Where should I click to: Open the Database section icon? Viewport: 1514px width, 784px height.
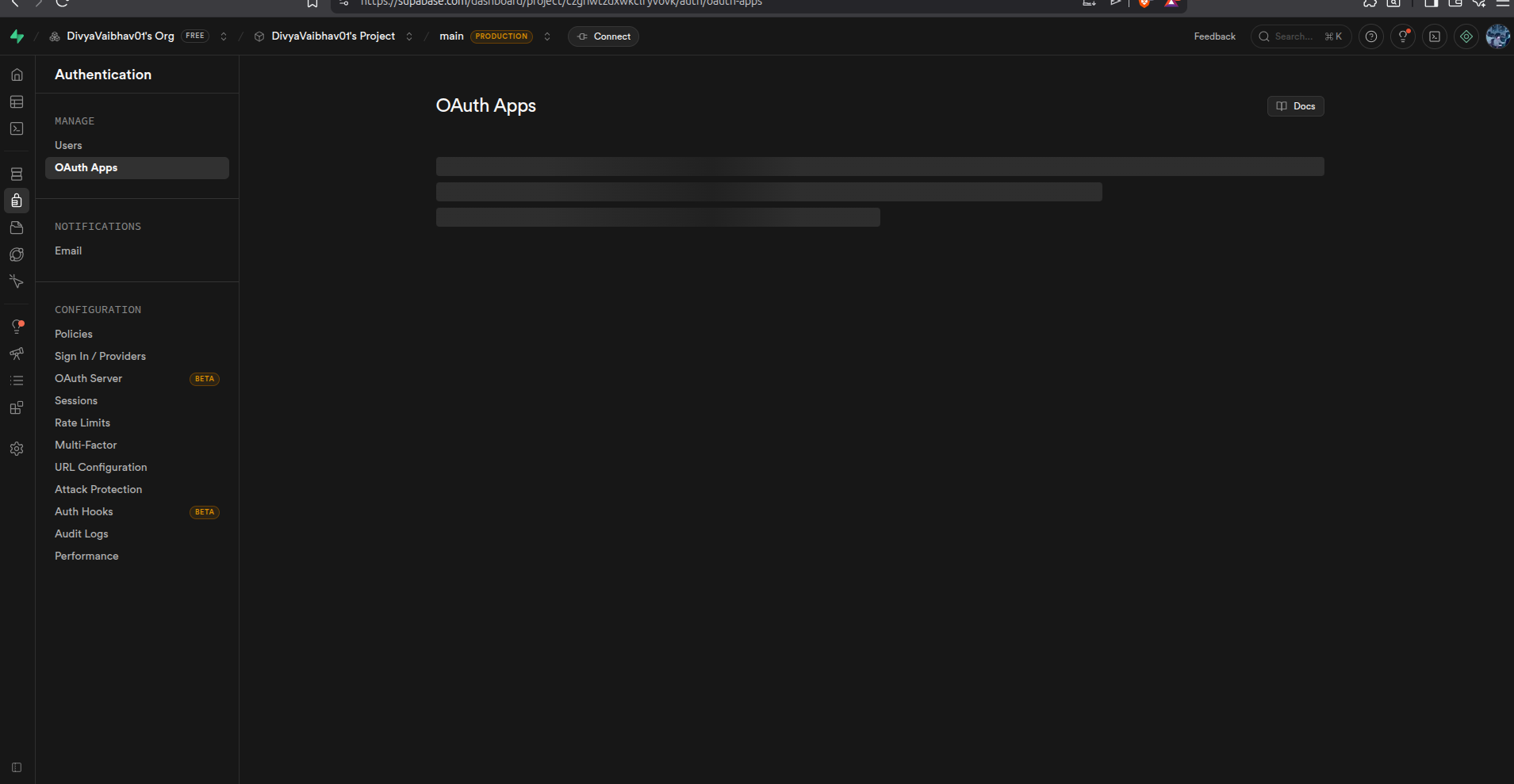click(x=17, y=174)
